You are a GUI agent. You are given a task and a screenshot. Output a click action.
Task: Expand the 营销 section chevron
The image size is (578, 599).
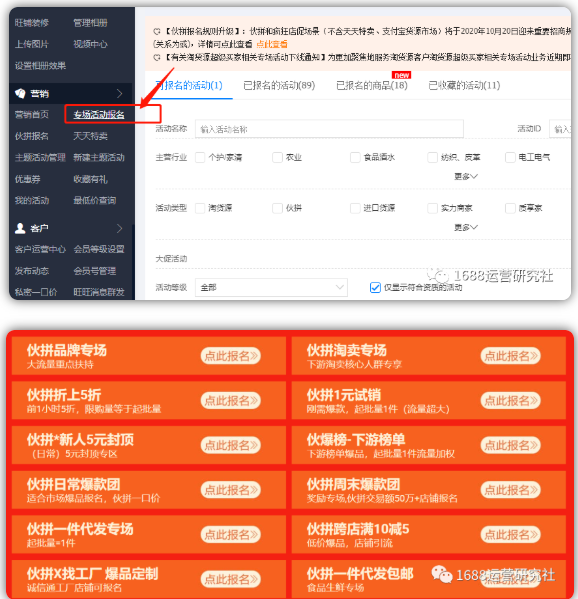[x=120, y=93]
